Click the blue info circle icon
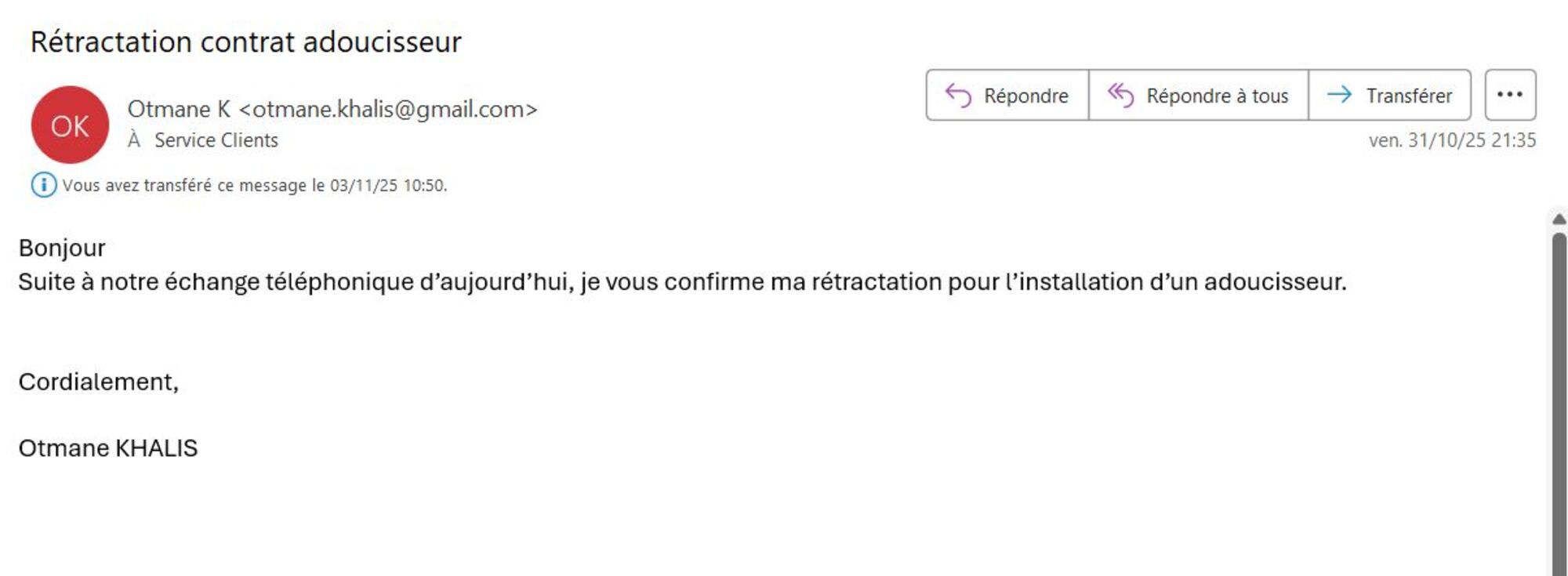Image resolution: width=1568 pixels, height=576 pixels. point(43,185)
